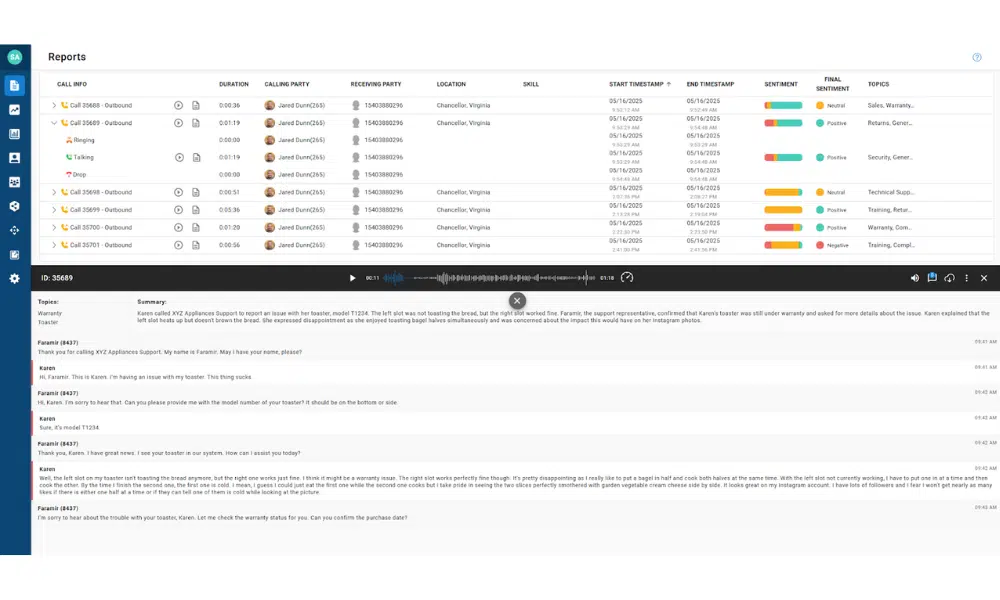
Task: Toggle the bookmark panel icon in player bar
Action: point(932,278)
